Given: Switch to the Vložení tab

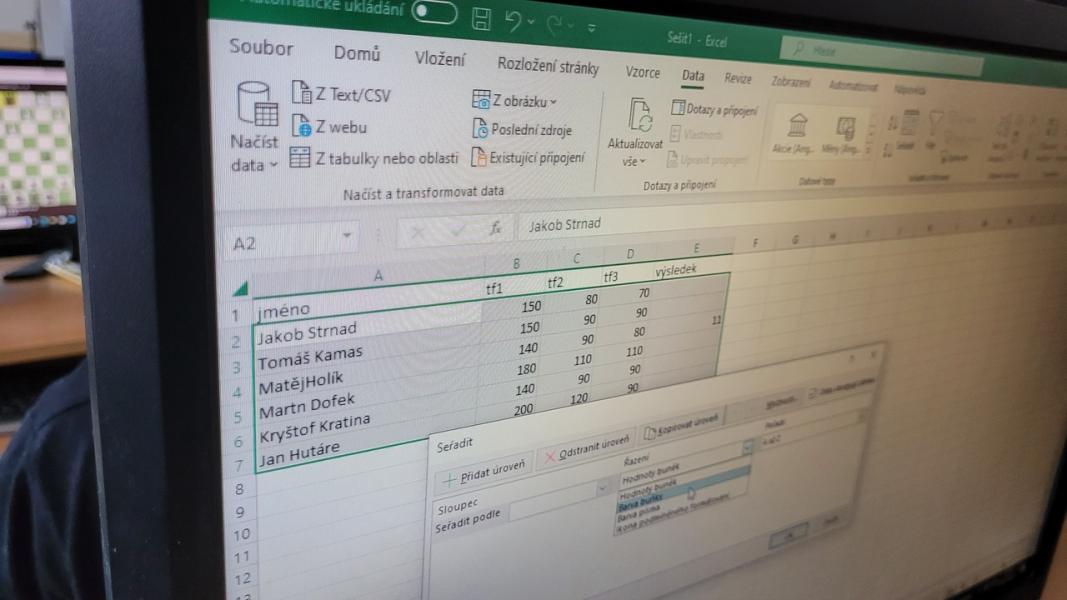Looking at the screenshot, I should (440, 59).
